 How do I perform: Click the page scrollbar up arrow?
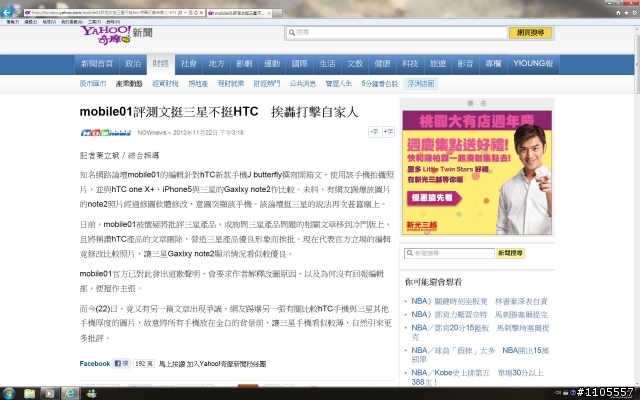(x=637, y=31)
